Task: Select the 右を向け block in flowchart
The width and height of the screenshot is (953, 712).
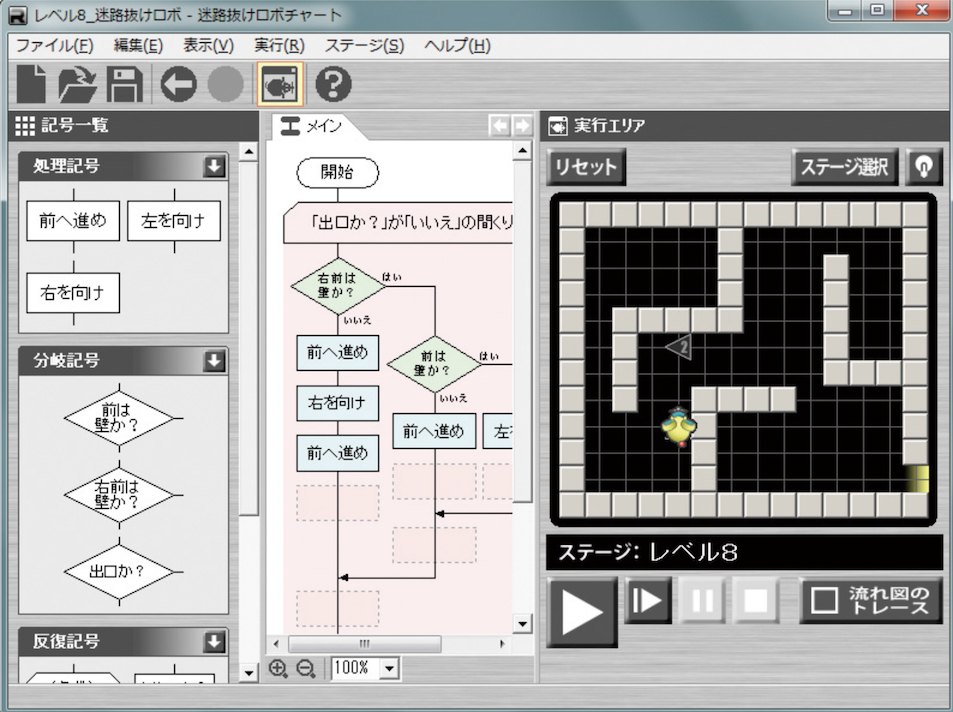Action: pyautogui.click(x=337, y=403)
